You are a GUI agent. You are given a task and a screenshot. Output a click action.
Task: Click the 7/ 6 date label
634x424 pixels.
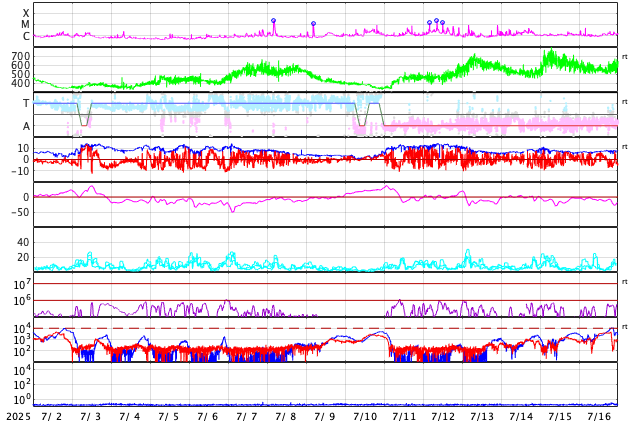[x=207, y=416]
